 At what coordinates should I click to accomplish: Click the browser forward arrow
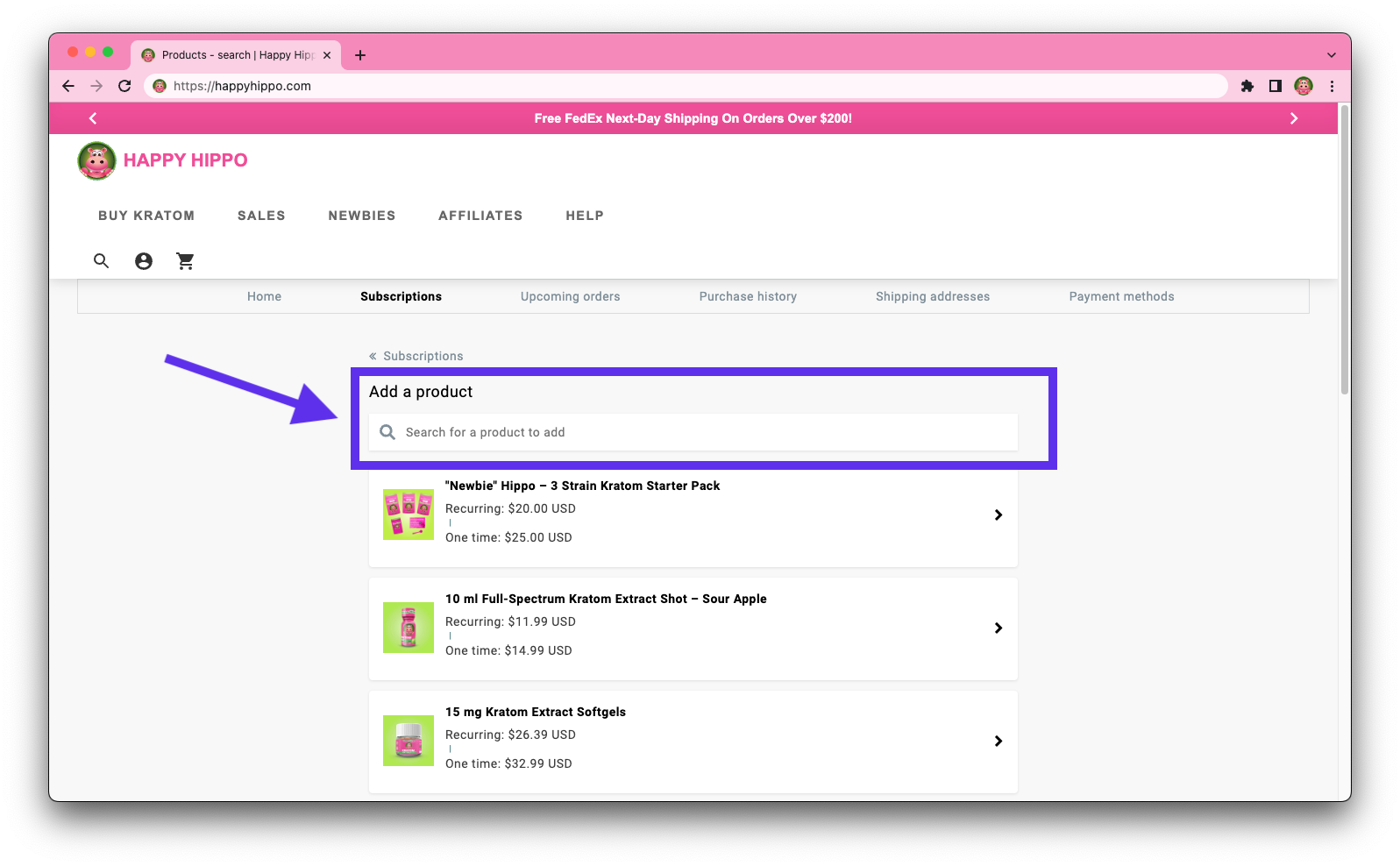click(x=96, y=86)
